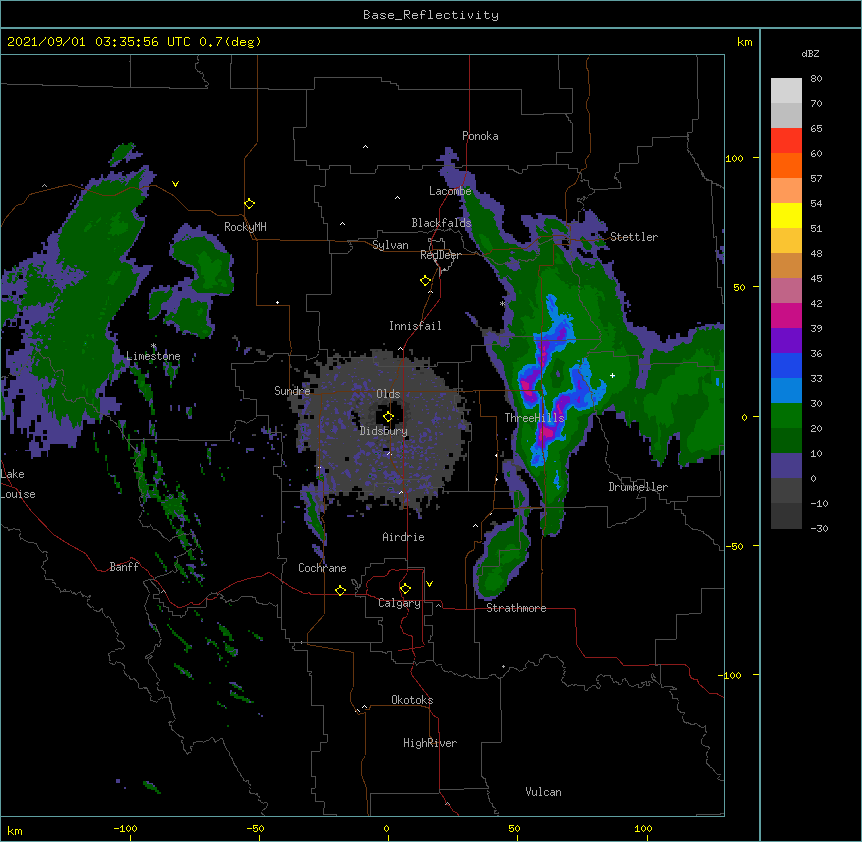This screenshot has height=842, width=862.
Task: Click the magenta 42 dBZ legend swatch
Action: pos(786,315)
